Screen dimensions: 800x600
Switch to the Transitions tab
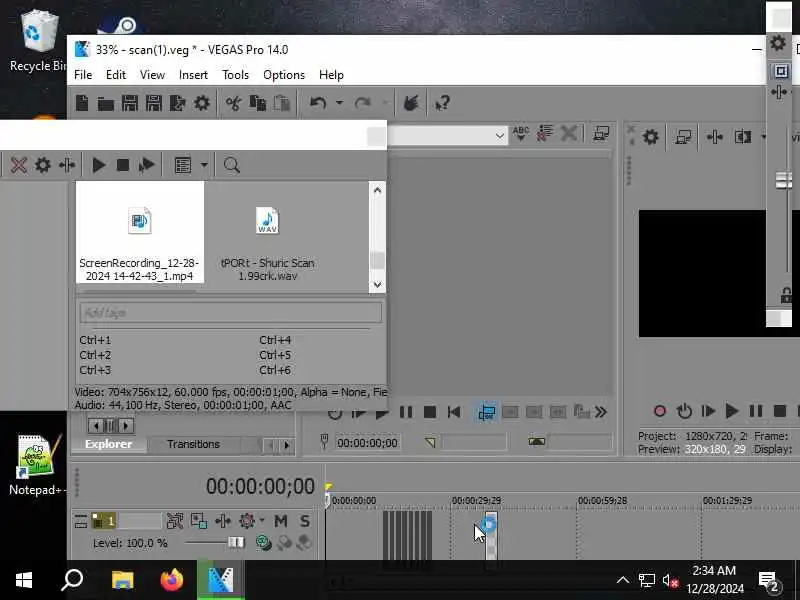pyautogui.click(x=193, y=444)
